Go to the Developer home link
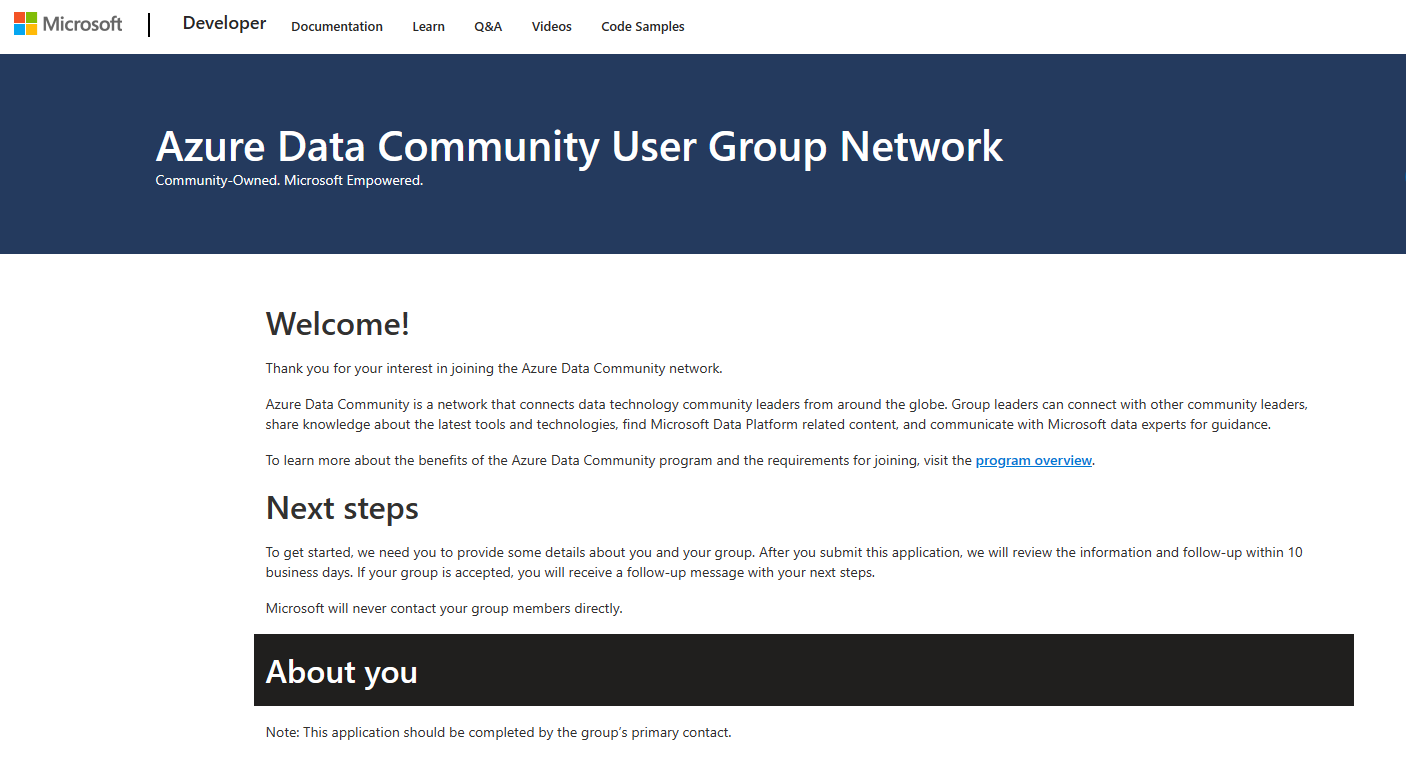The image size is (1406, 757). coord(224,24)
